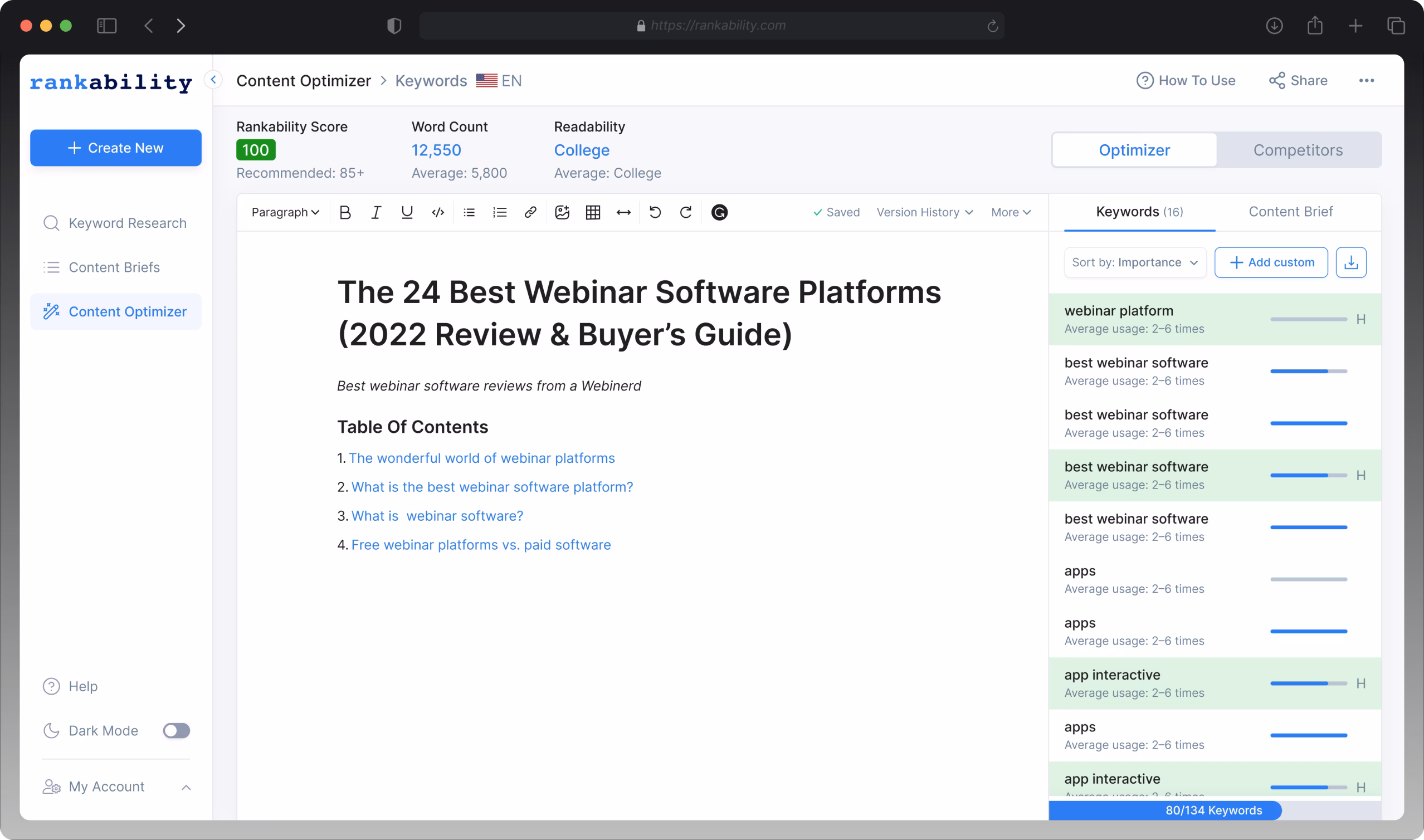Click the undo arrow icon
Viewport: 1424px width, 840px height.
655,212
